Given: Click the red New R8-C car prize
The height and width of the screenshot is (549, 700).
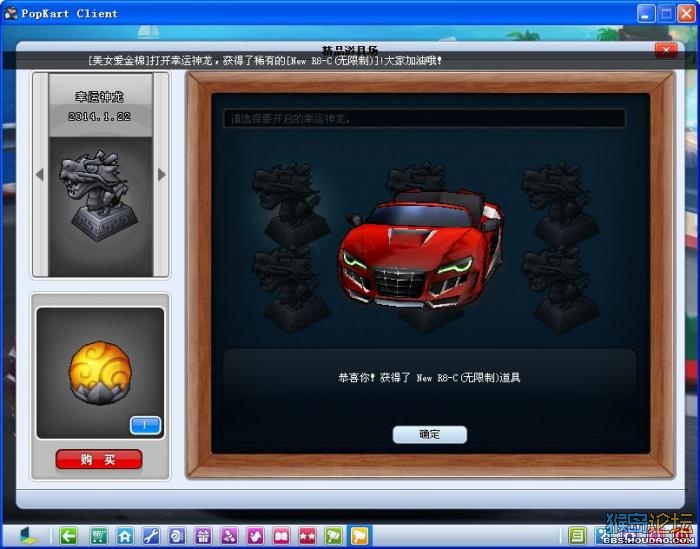Looking at the screenshot, I should click(421, 250).
